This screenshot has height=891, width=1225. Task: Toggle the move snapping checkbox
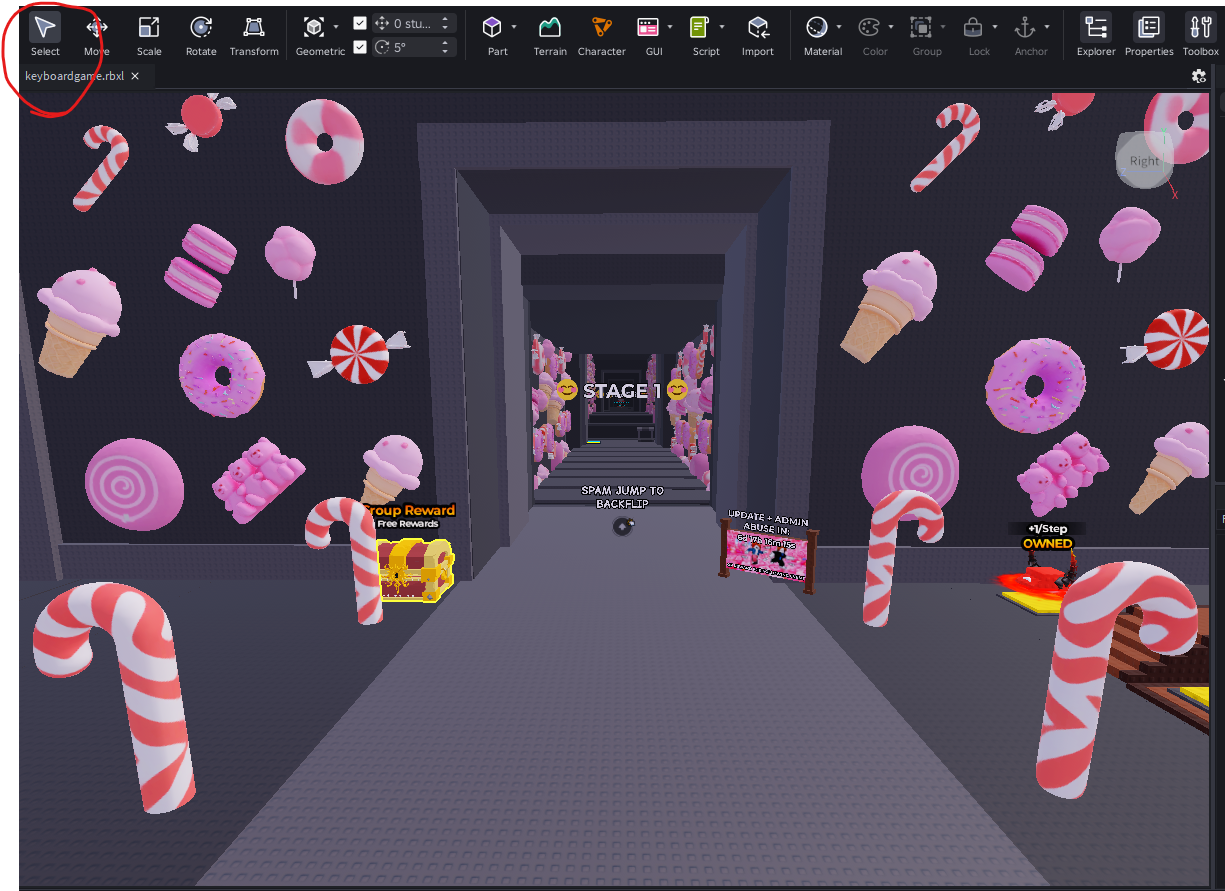click(360, 23)
